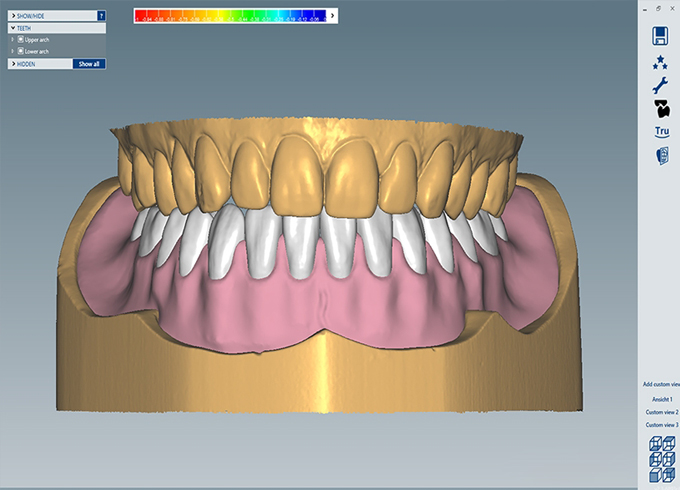The height and width of the screenshot is (490, 680).
Task: Click the black teeth silhouette icon
Action: pos(660,108)
